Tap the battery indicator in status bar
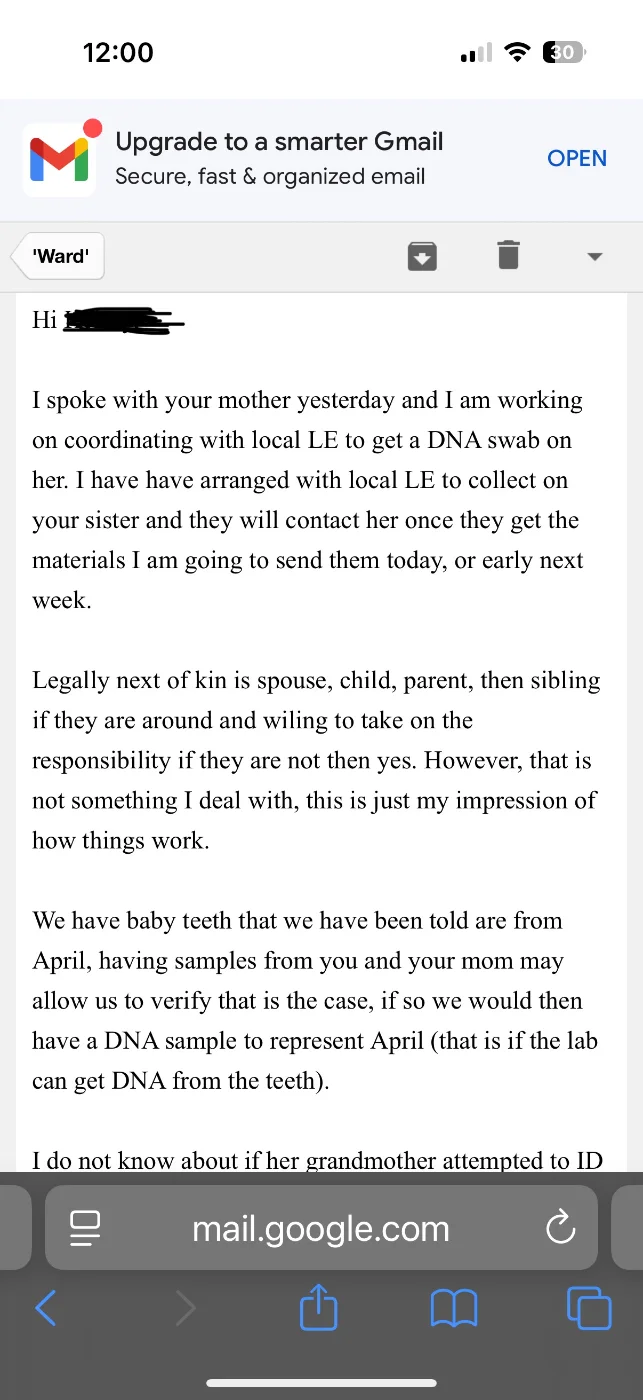 564,53
